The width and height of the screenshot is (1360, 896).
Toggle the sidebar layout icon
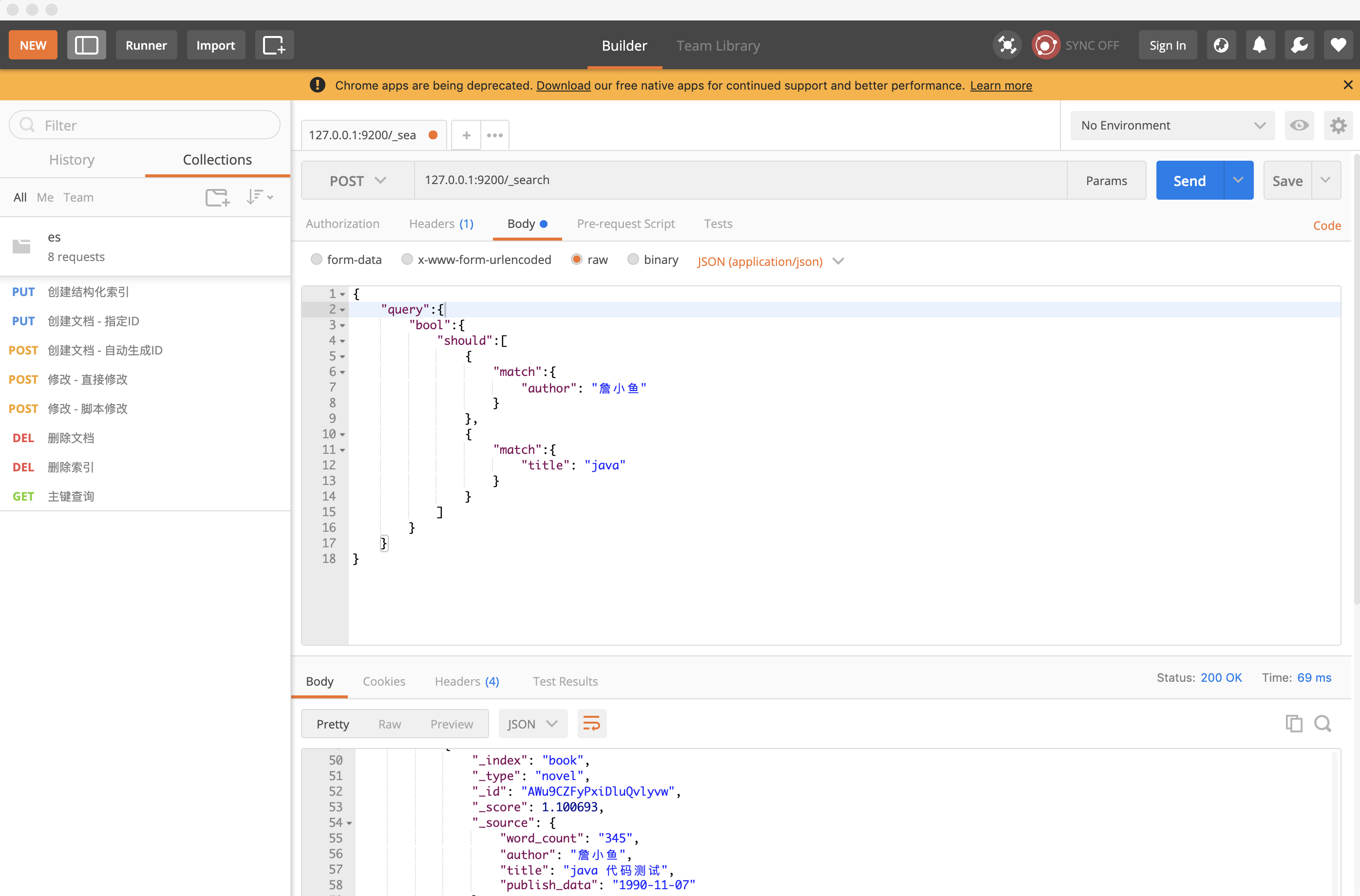pos(86,45)
